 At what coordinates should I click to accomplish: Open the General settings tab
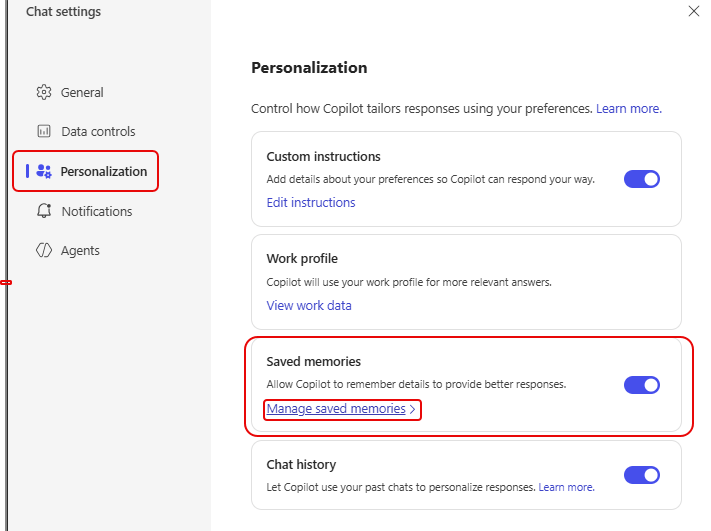[82, 93]
